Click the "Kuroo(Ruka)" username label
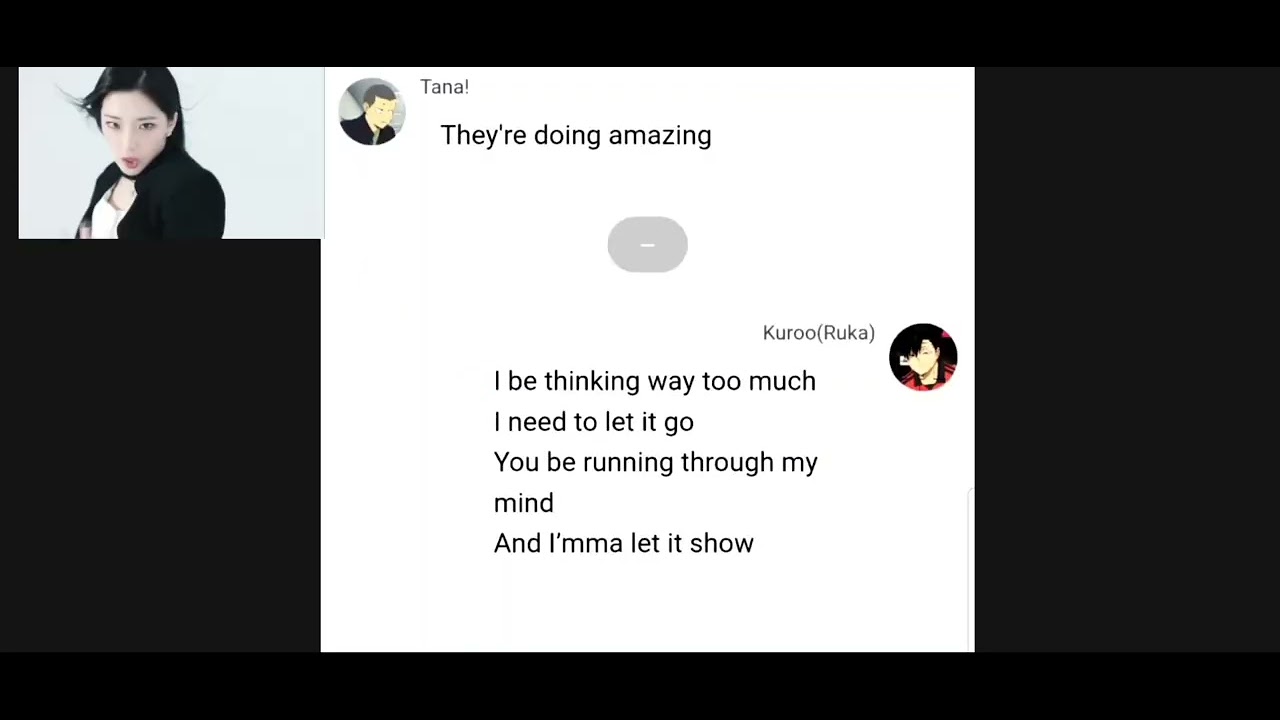Image resolution: width=1280 pixels, height=720 pixels. (818, 333)
